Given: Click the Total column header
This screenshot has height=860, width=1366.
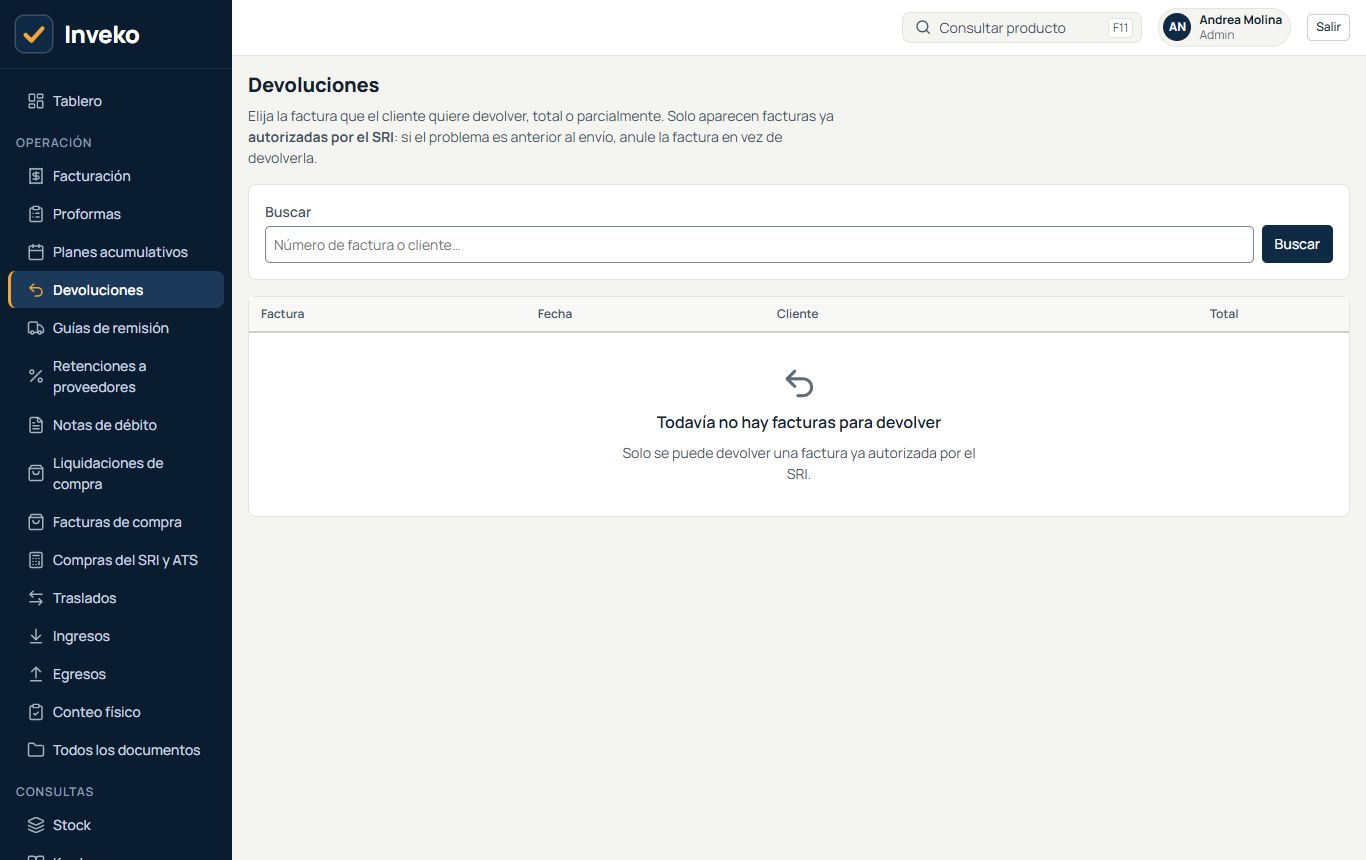Looking at the screenshot, I should (1224, 314).
